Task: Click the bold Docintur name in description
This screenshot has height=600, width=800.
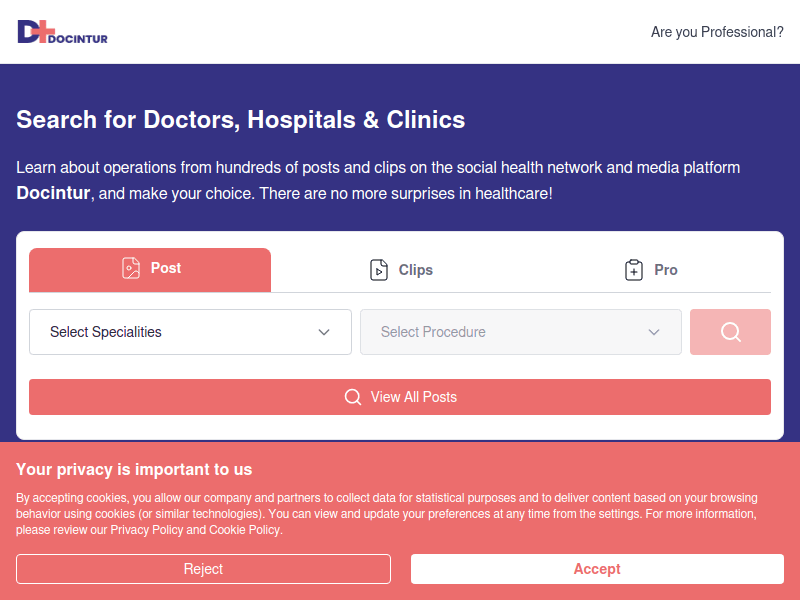Action: [53, 193]
